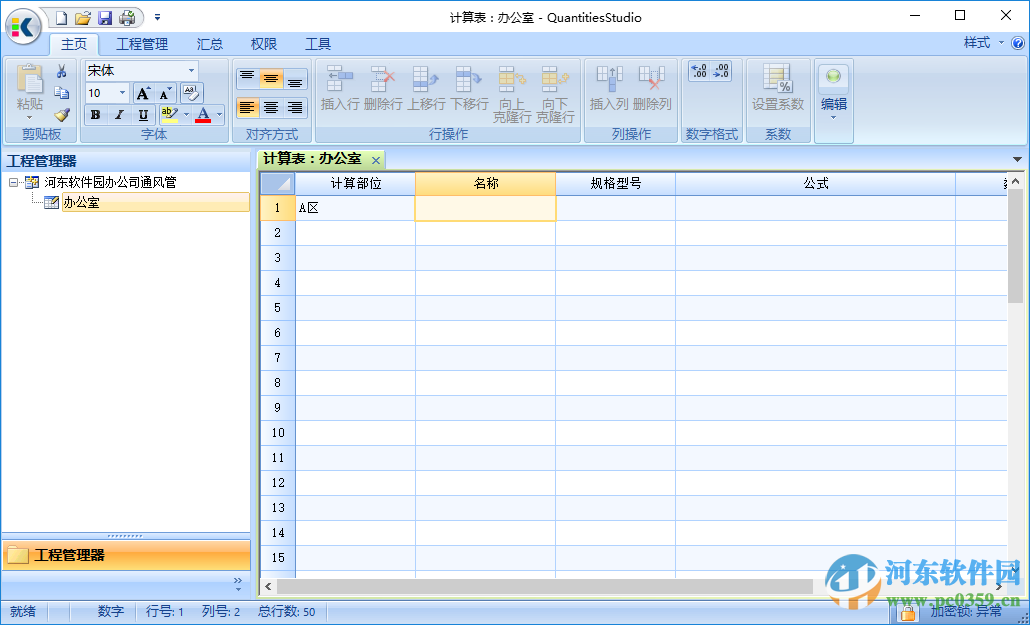1030x625 pixels.
Task: Toggle italic formatting
Action: (117, 115)
